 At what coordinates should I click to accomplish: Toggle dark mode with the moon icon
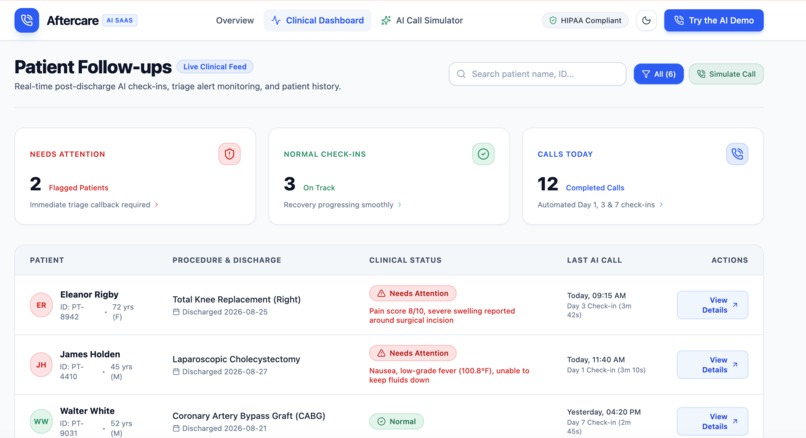[x=646, y=21]
